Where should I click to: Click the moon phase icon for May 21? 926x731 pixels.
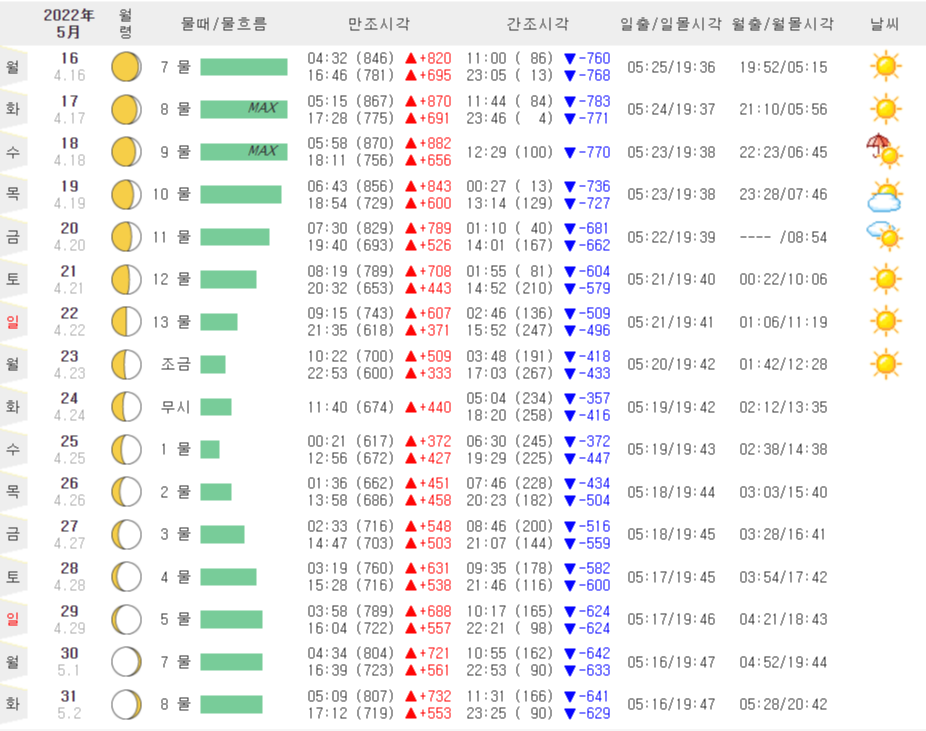click(x=126, y=279)
